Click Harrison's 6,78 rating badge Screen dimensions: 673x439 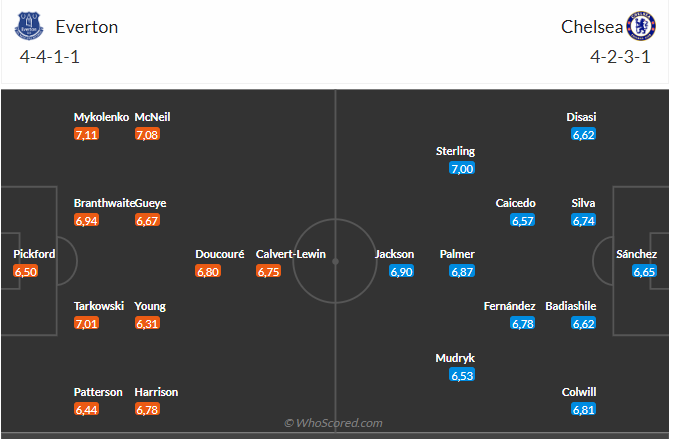[x=147, y=410]
